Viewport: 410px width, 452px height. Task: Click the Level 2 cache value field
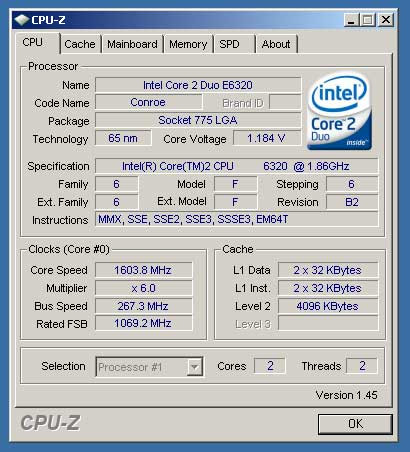tap(328, 306)
